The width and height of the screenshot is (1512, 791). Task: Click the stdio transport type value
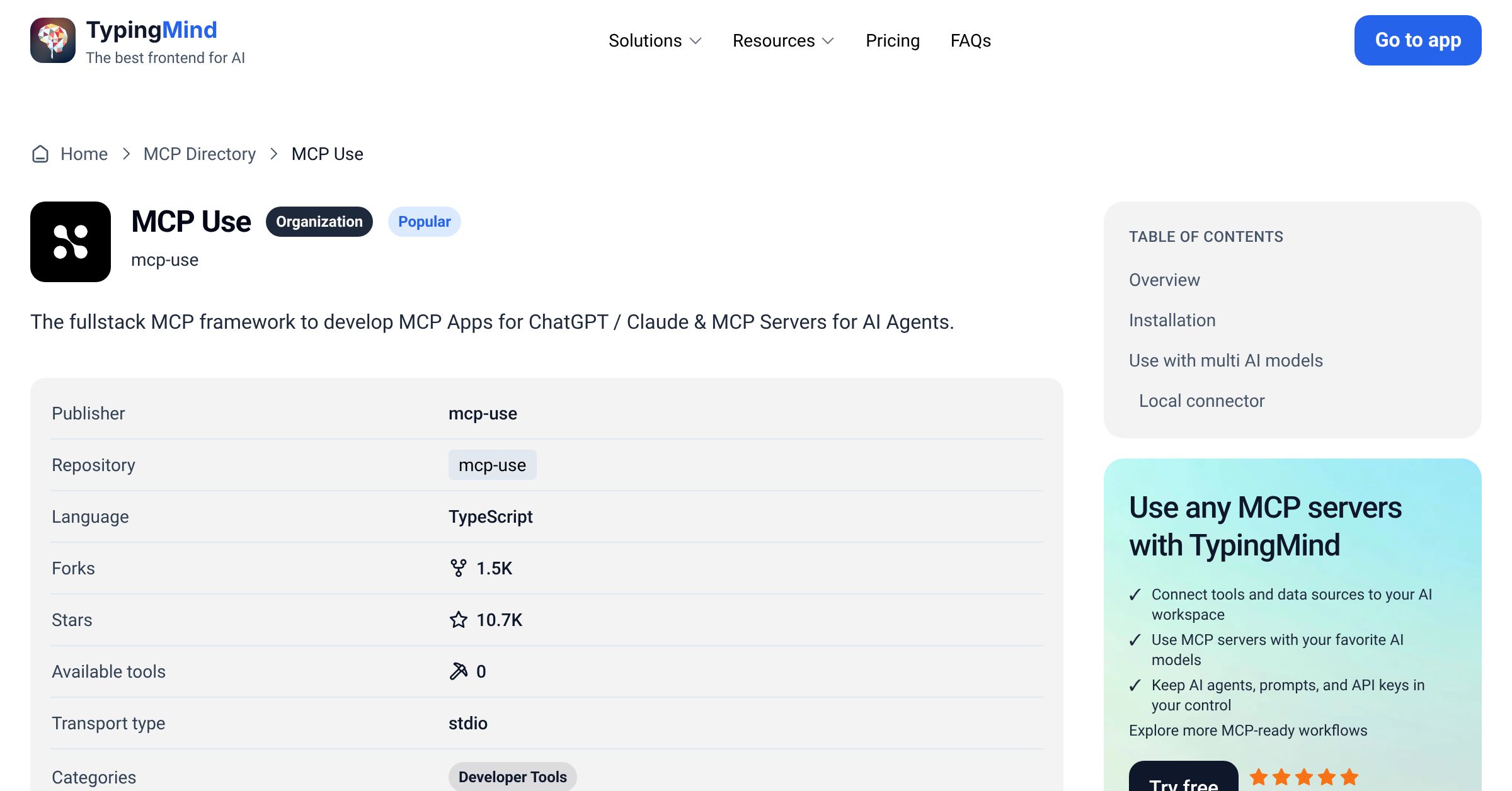click(x=468, y=723)
